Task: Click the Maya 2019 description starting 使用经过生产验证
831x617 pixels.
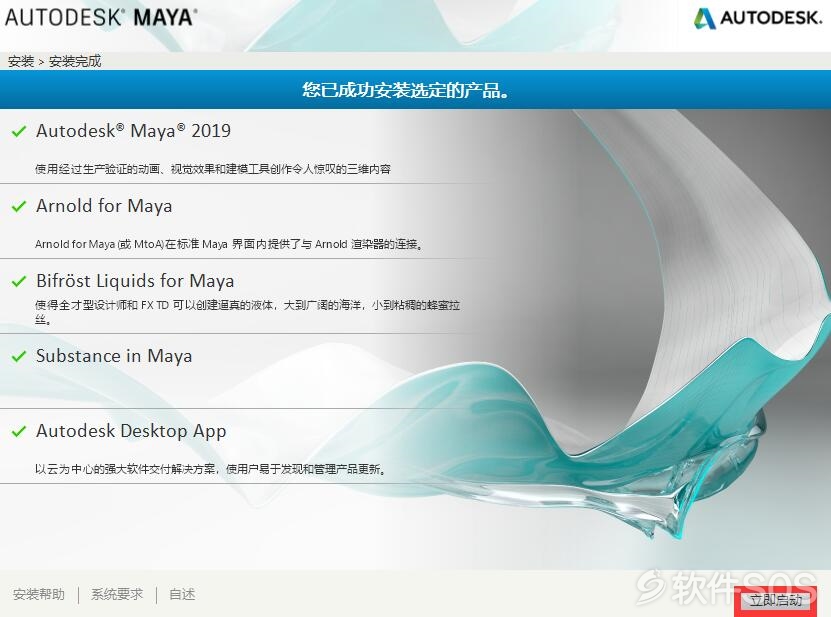Action: [213, 169]
